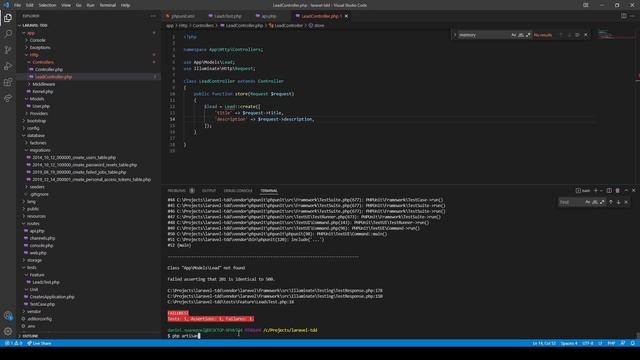Expand the bootstrap folder
This screenshot has height=360, width=640.
click(36, 121)
